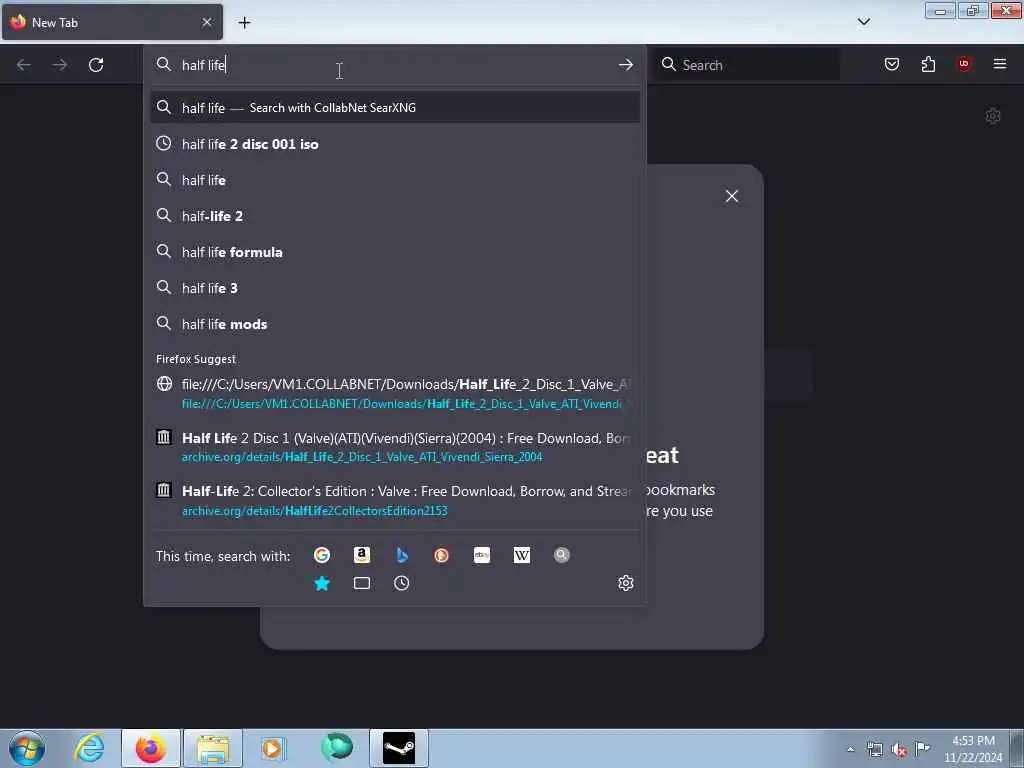Search with Google icon
1024x768 pixels.
click(x=322, y=555)
